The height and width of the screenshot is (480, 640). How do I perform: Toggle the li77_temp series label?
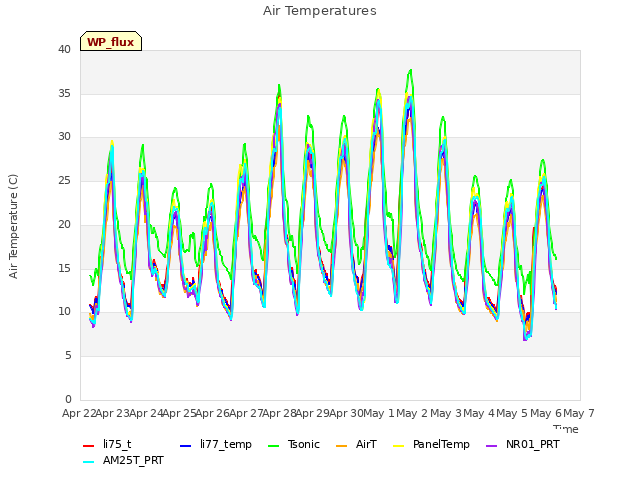[x=226, y=444]
